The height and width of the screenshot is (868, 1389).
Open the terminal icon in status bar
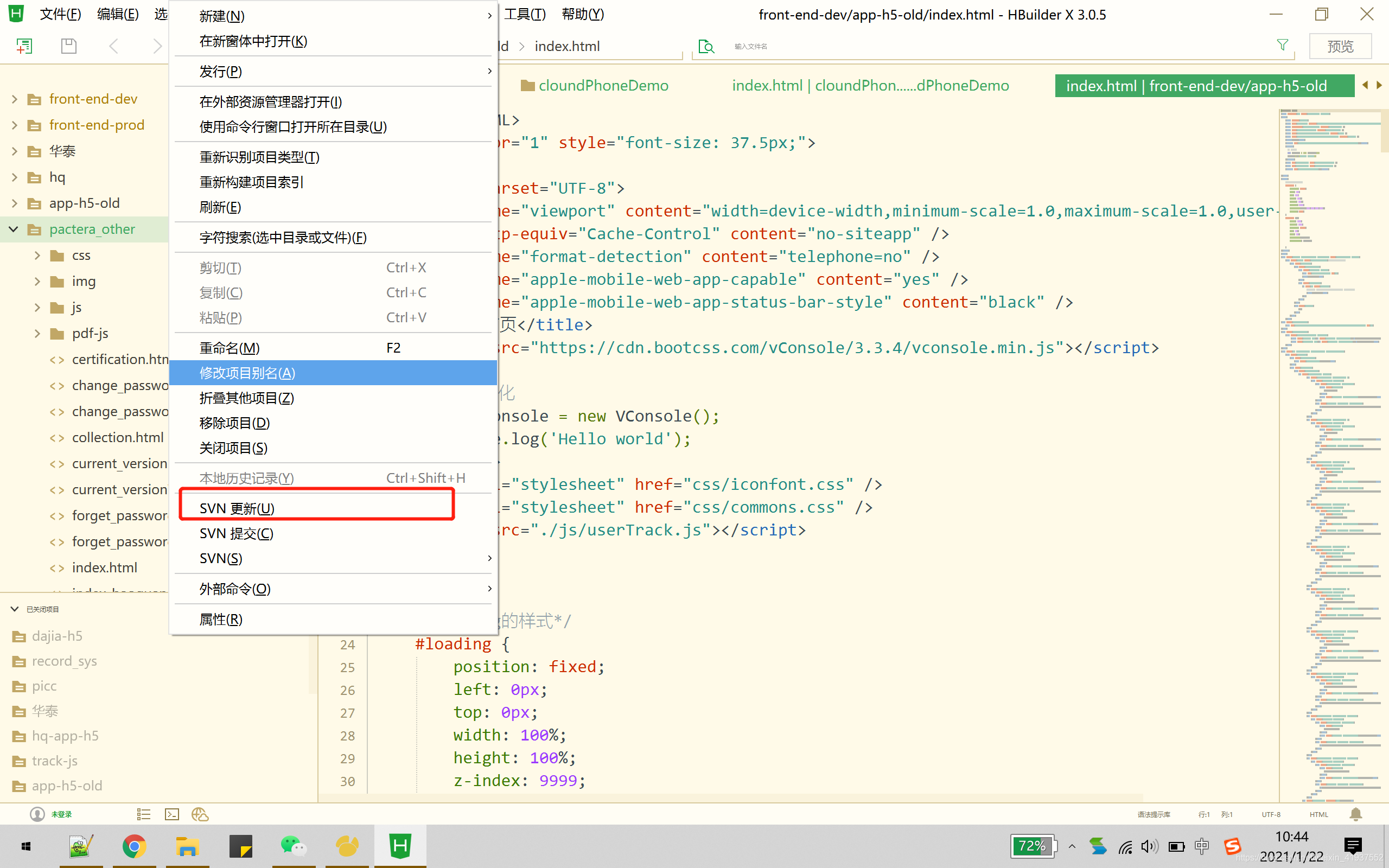click(x=171, y=814)
